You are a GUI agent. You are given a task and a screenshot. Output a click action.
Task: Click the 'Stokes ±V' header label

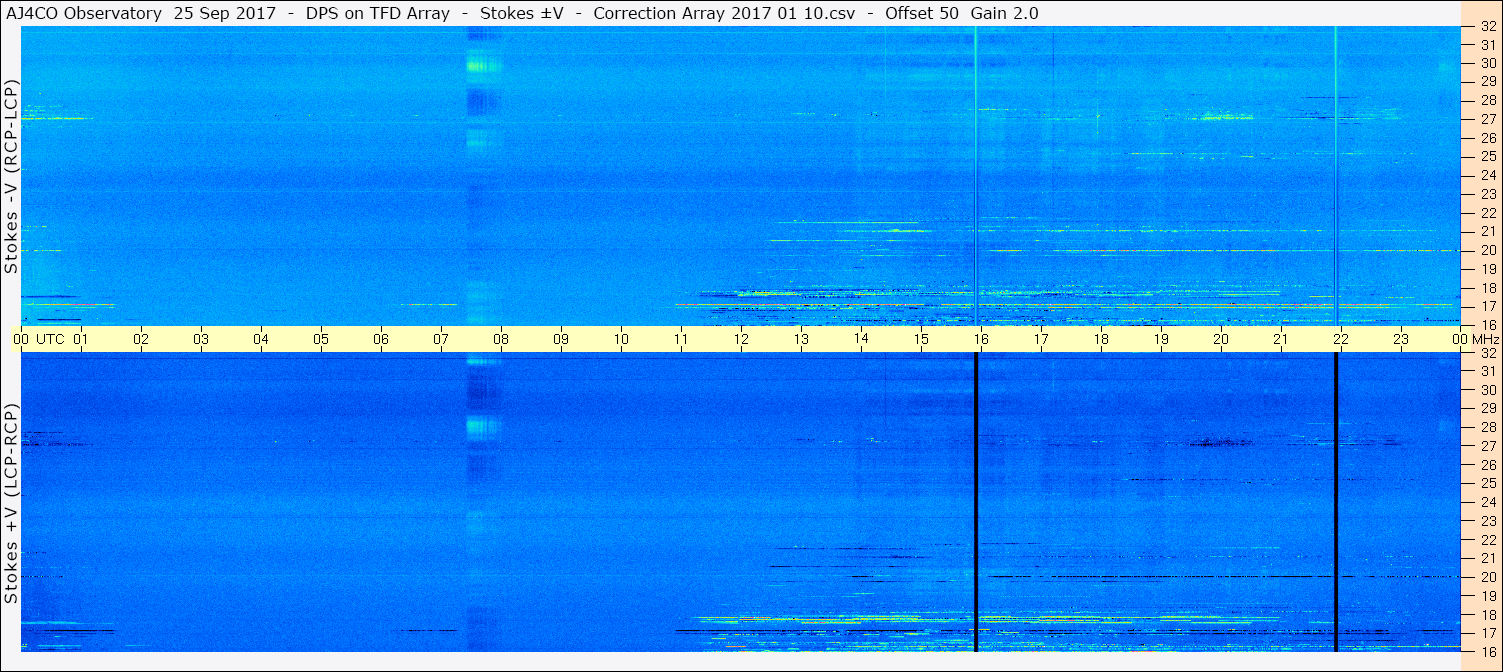(x=523, y=13)
